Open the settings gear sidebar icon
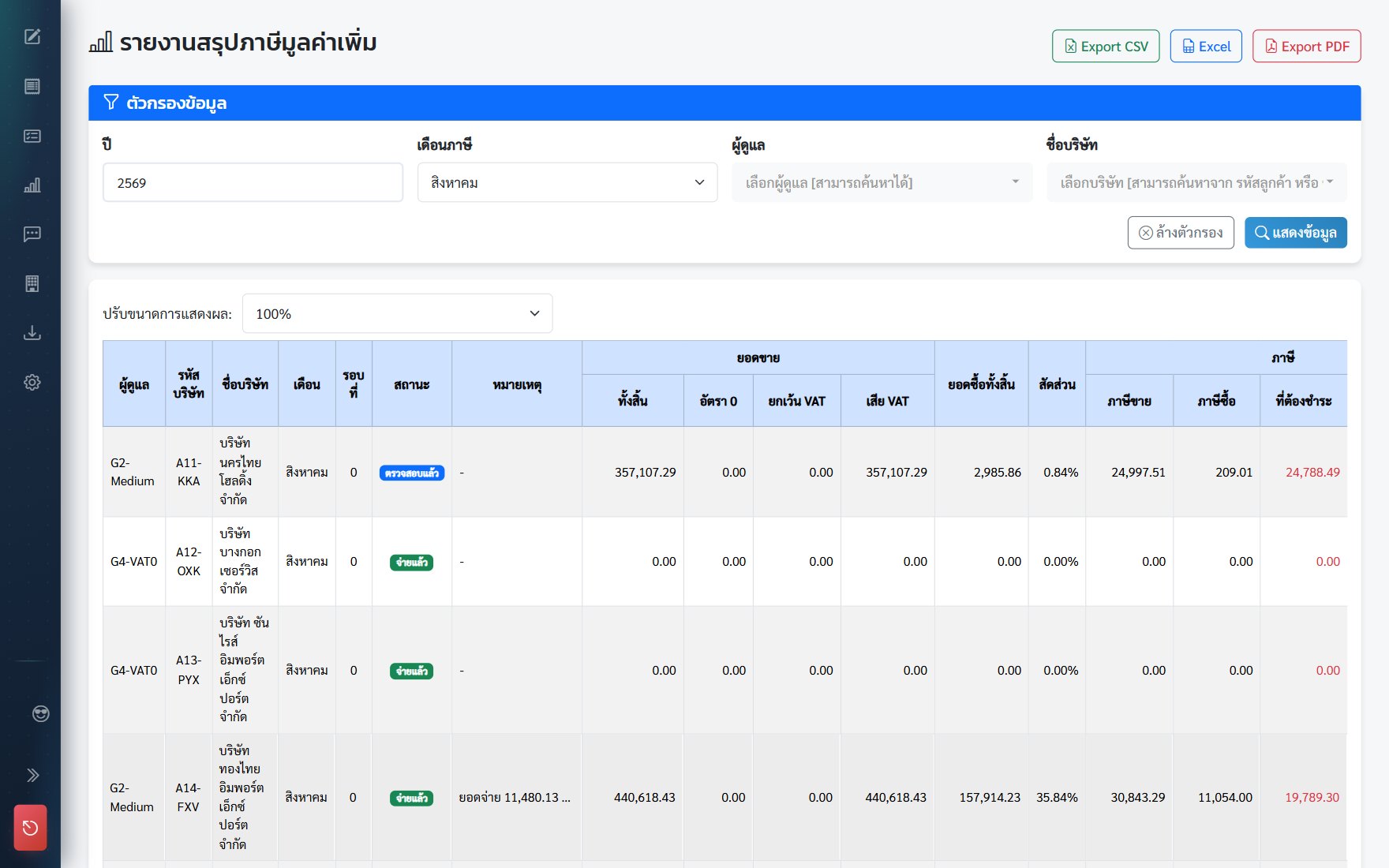Viewport: 1389px width, 868px height. click(x=32, y=383)
